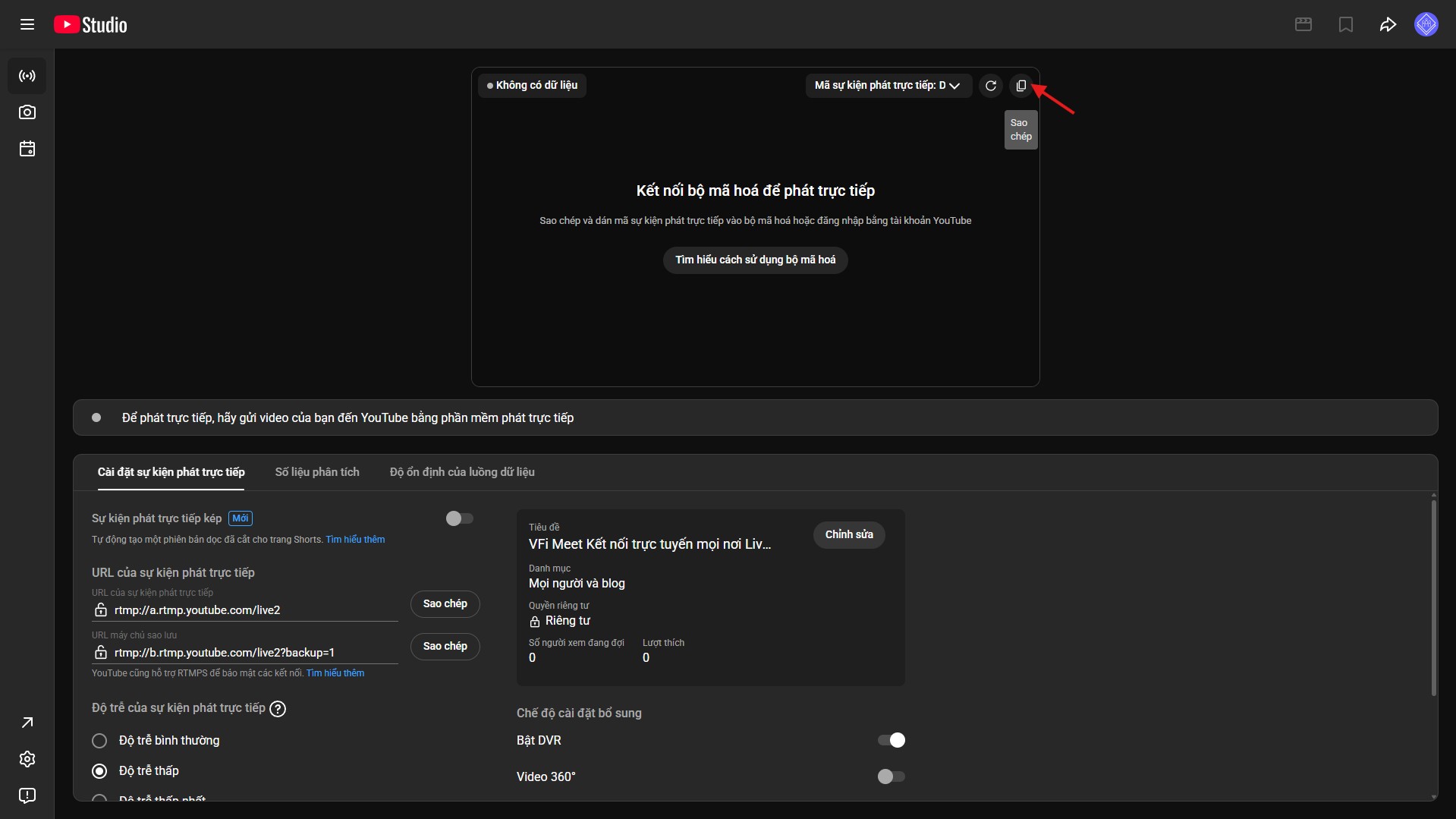
Task: Open Độ ổn định của luồng dữ liệu tab
Action: [462, 472]
